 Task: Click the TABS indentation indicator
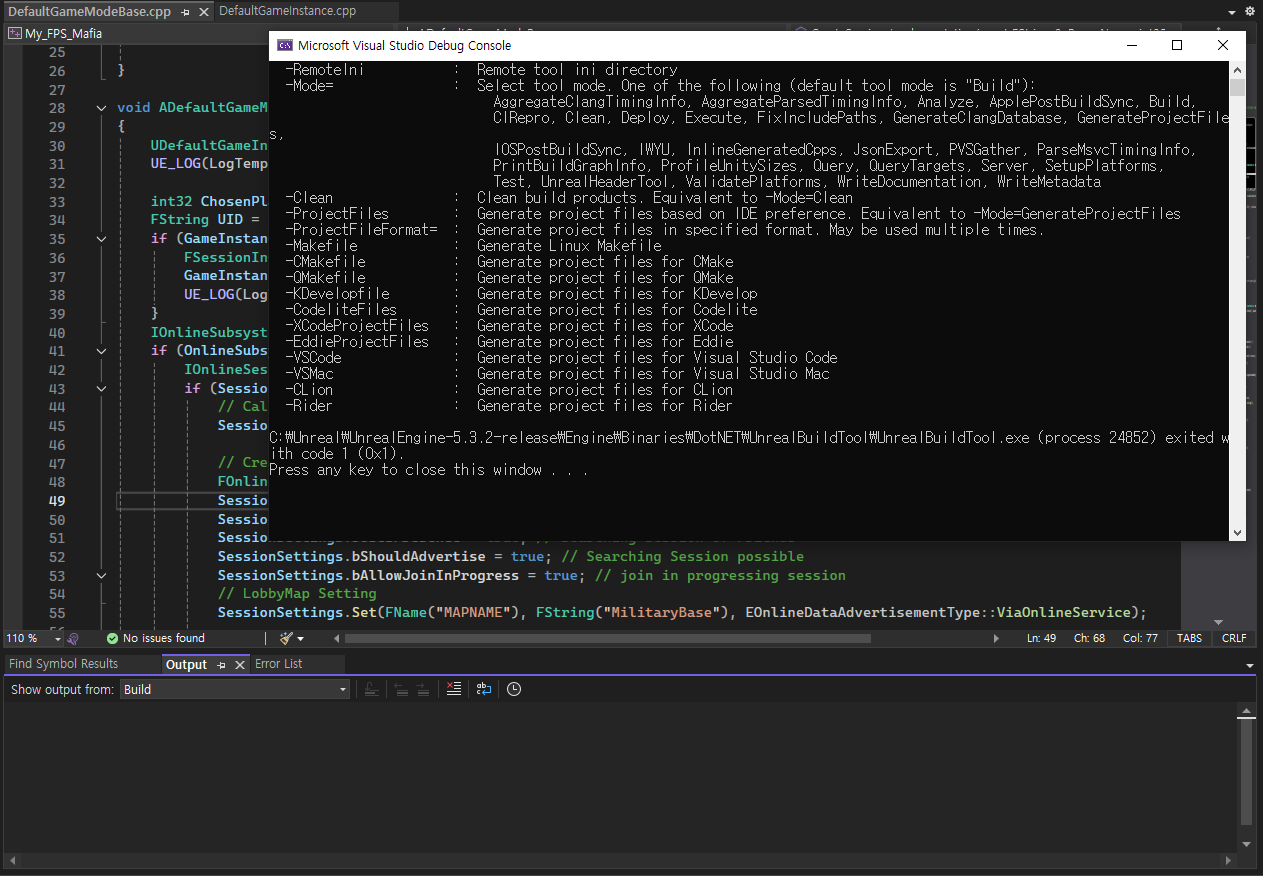click(x=1189, y=638)
